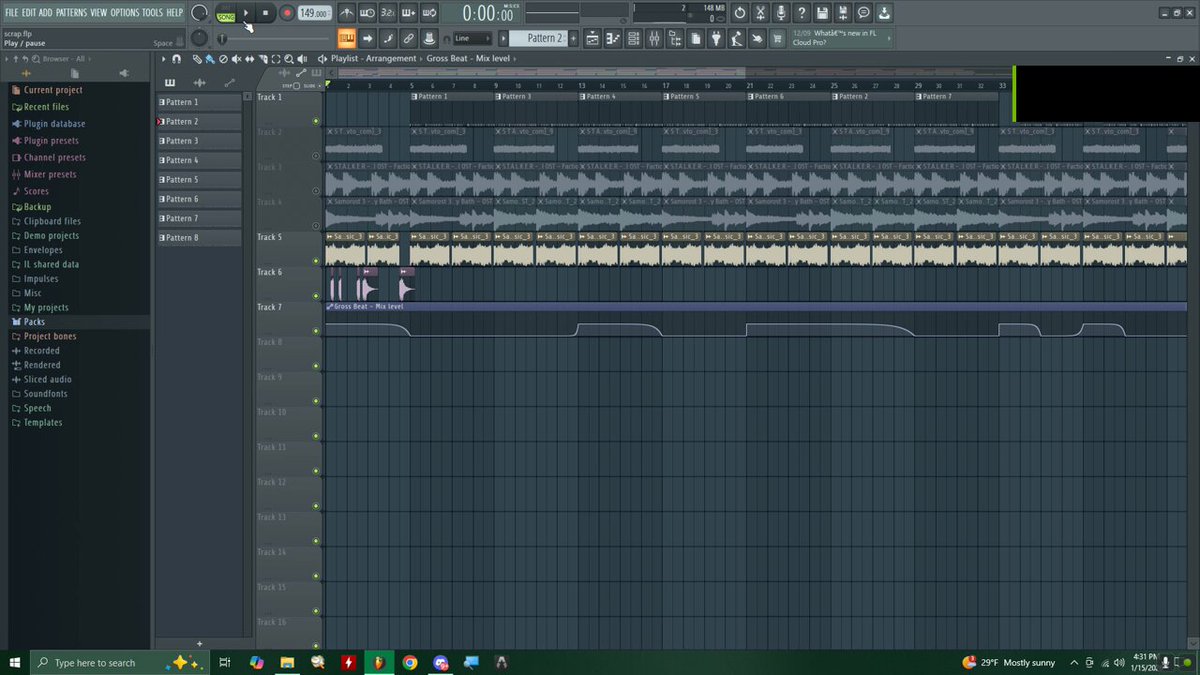Open the PATTERNS menu
Screen dimensions: 1200x675
pyautogui.click(x=71, y=12)
